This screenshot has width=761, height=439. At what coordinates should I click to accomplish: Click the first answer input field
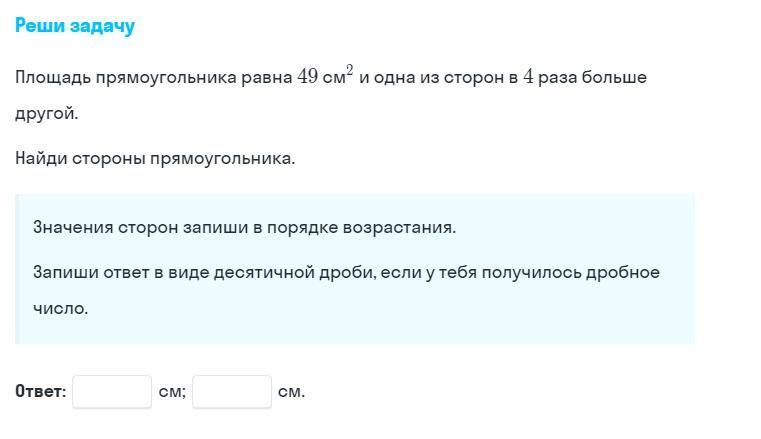pos(111,392)
